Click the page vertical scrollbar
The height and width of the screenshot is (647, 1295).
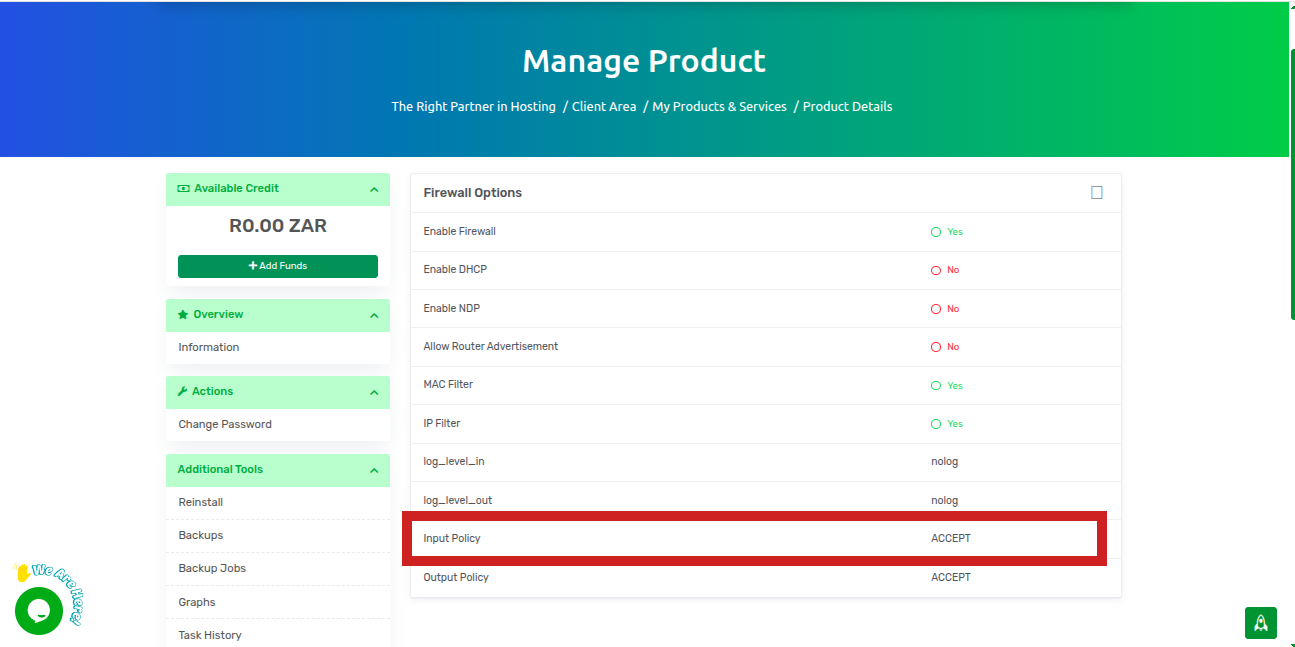[x=1291, y=180]
